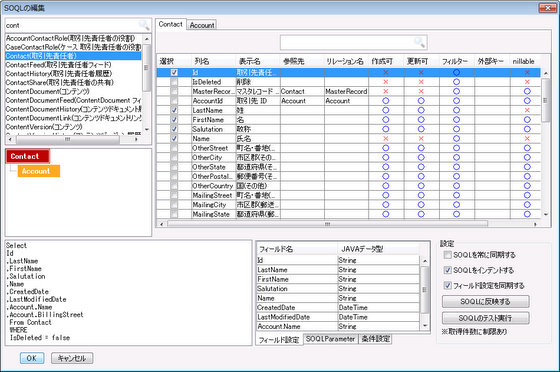Click the MailingStreet field name cell
The width and height of the screenshot is (560, 372).
[213, 195]
